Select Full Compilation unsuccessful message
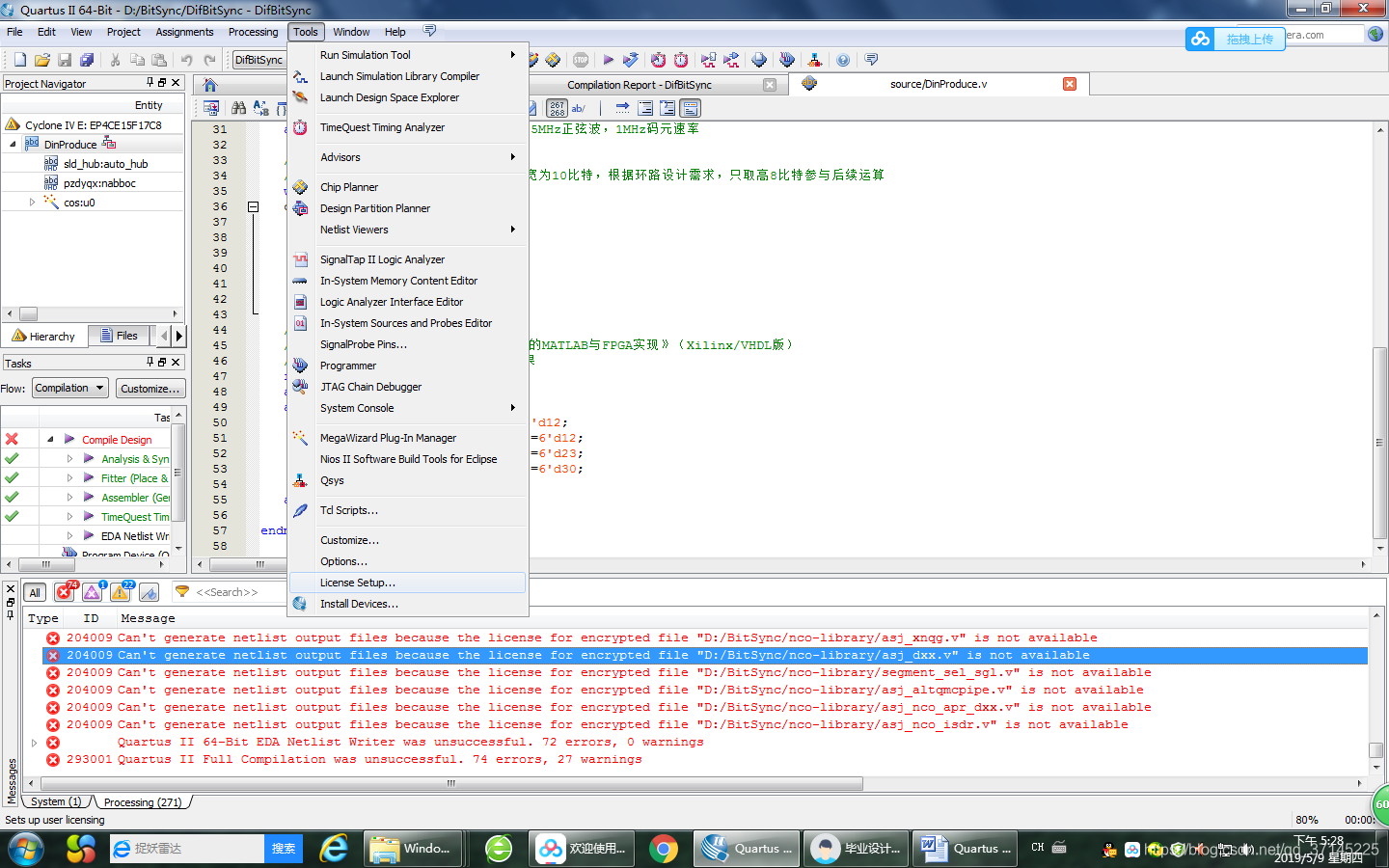 (704, 760)
